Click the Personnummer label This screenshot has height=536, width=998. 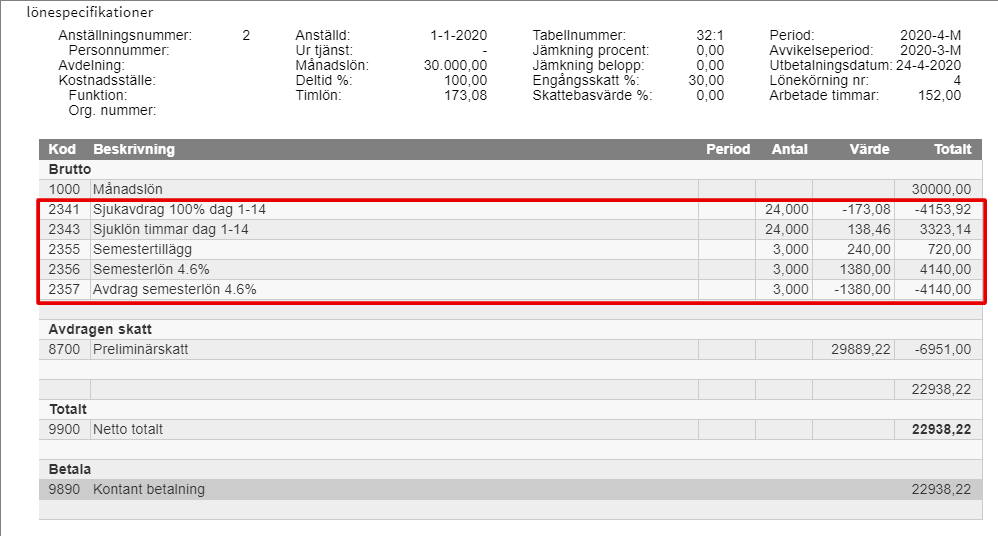119,50
